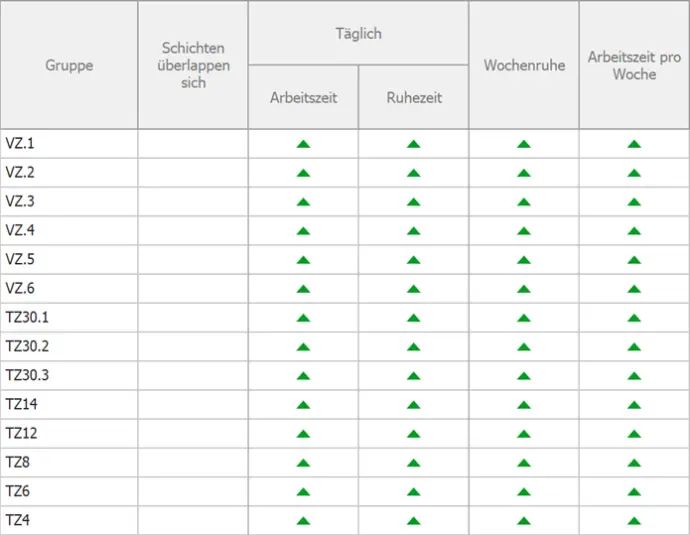Click the Arbeitszeit pro Woche header
The height and width of the screenshot is (535, 690).
(634, 65)
